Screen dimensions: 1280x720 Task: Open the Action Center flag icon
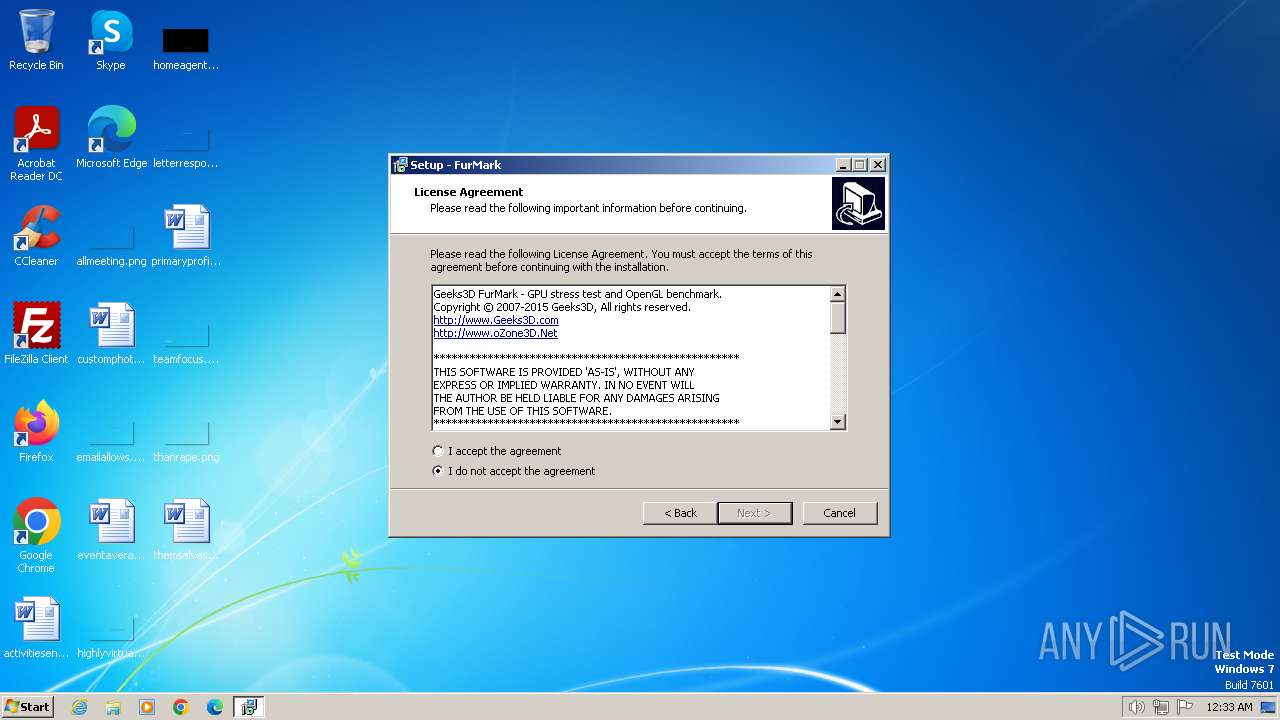(x=1185, y=707)
